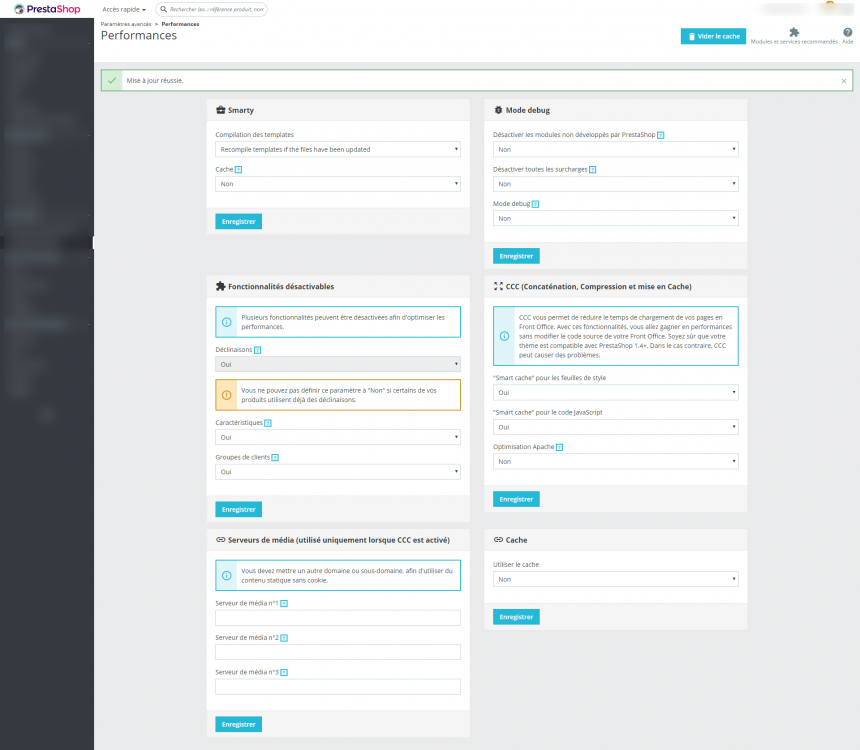Viewport: 860px width, 750px height.
Task: Click help icon next to Désactiver toutes les surcharges
Action: click(593, 170)
